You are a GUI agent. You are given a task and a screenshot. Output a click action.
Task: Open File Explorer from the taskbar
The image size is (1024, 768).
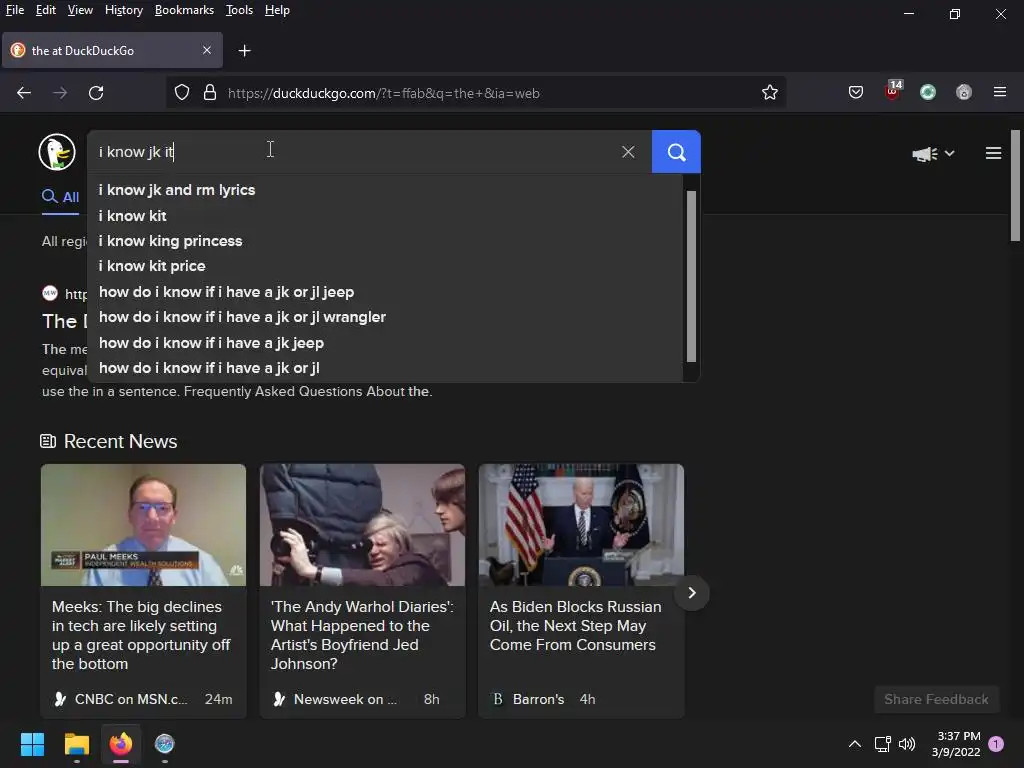(x=76, y=744)
